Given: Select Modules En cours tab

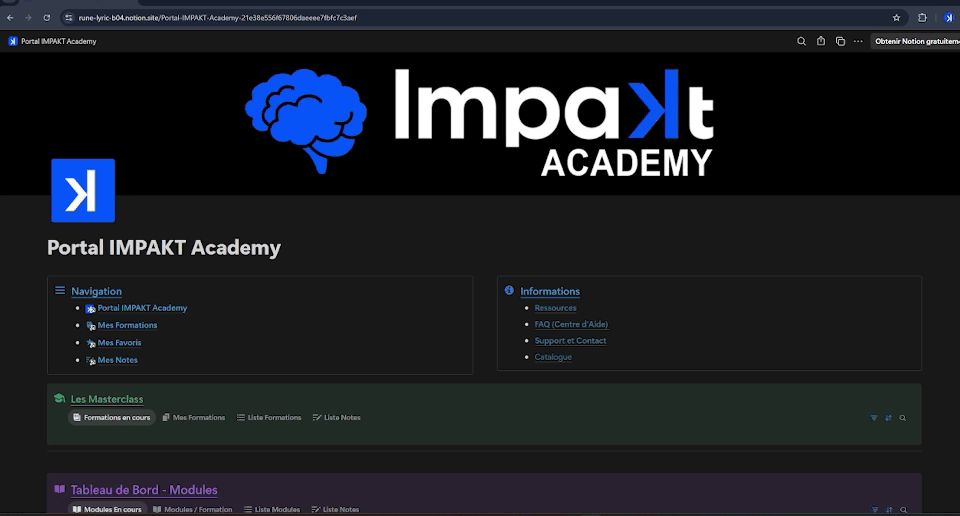Looking at the screenshot, I should [x=107, y=509].
